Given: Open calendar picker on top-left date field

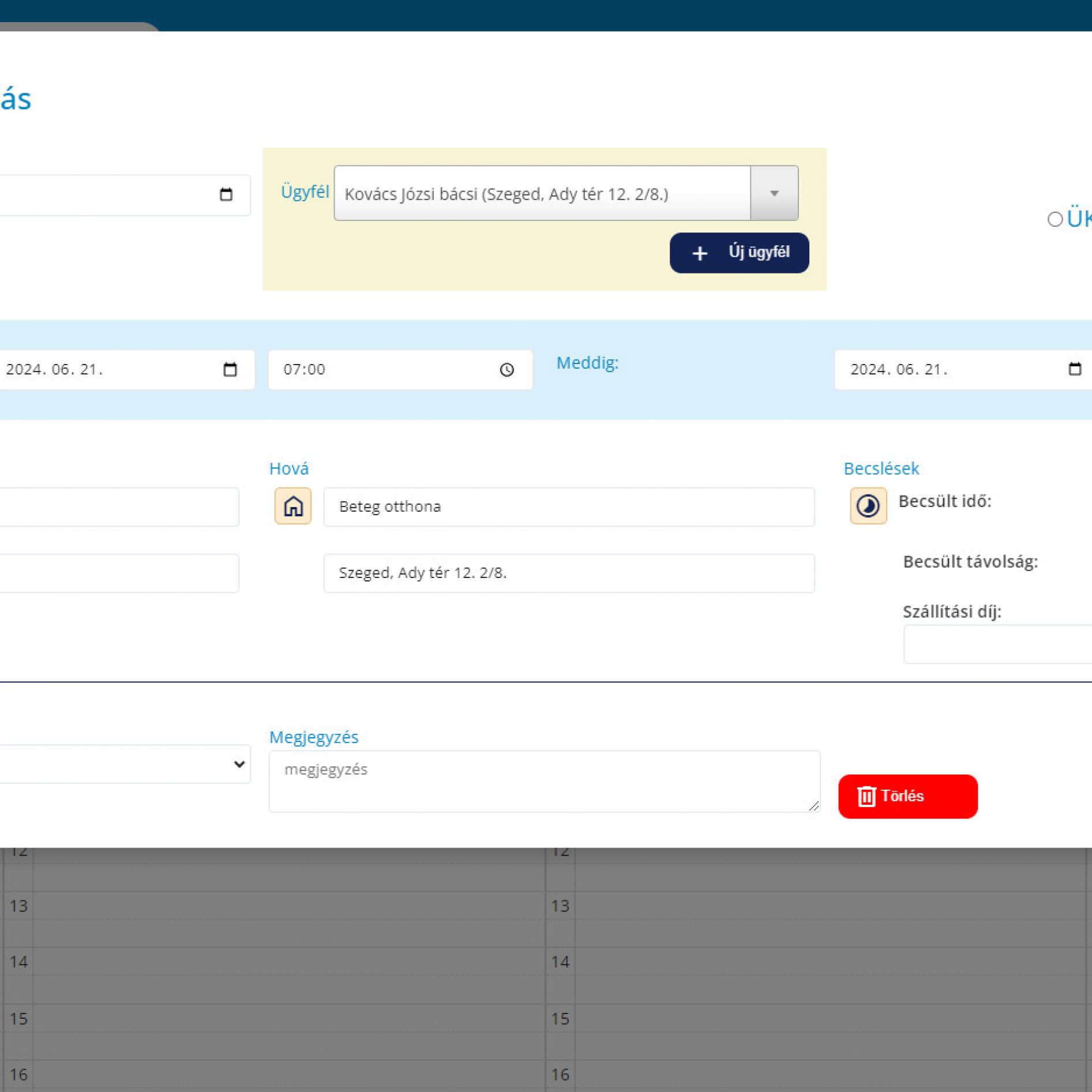Looking at the screenshot, I should [226, 194].
